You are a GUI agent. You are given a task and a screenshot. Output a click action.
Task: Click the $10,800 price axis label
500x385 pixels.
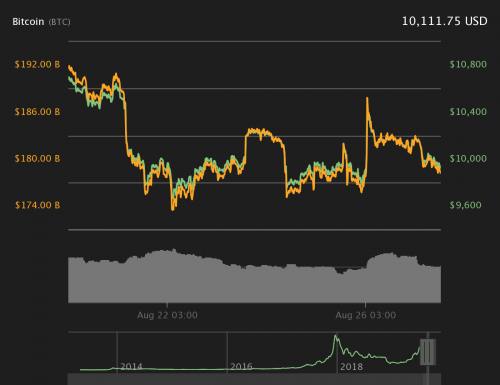(468, 64)
